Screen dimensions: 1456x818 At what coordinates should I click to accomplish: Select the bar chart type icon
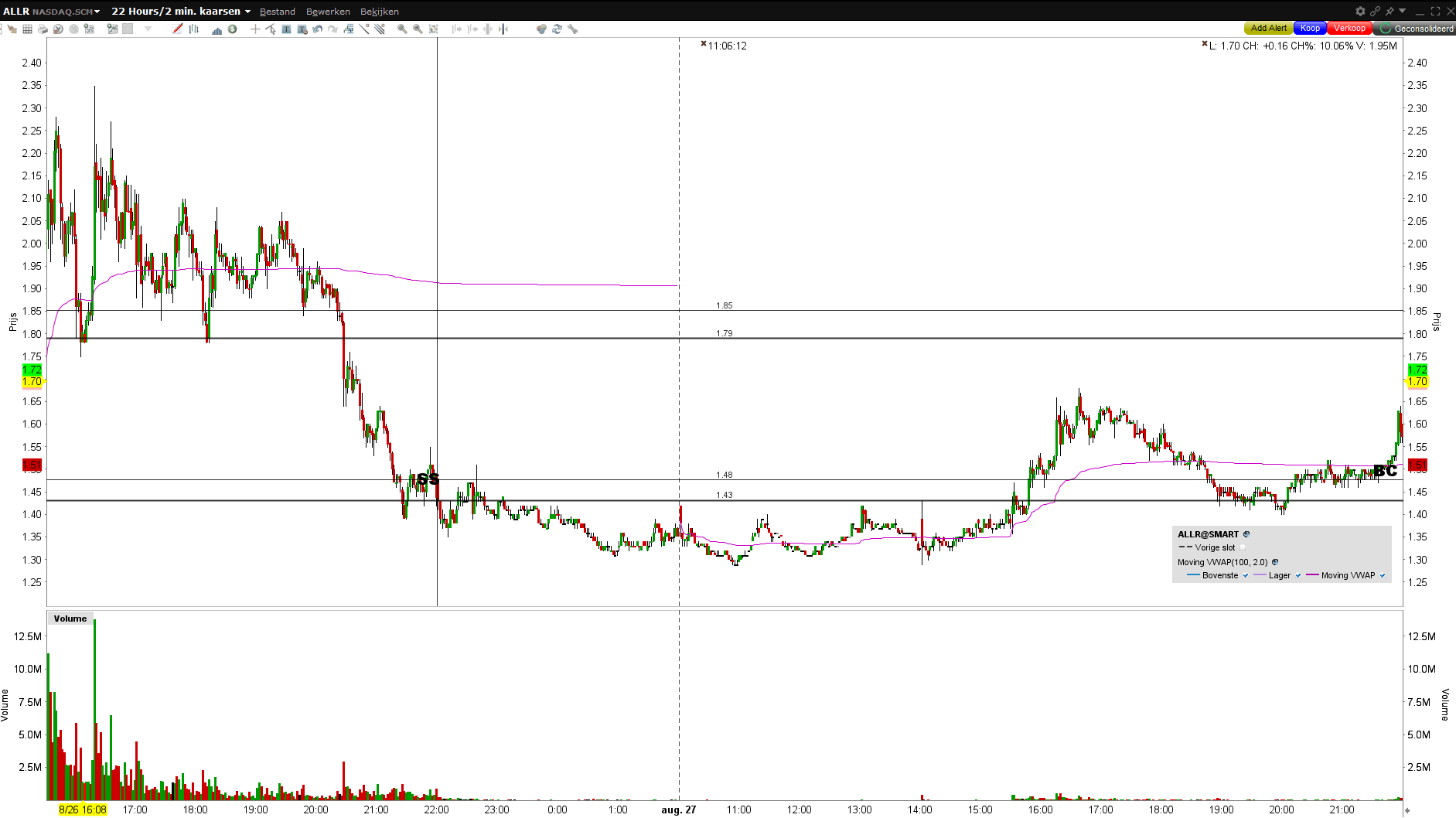[x=194, y=29]
